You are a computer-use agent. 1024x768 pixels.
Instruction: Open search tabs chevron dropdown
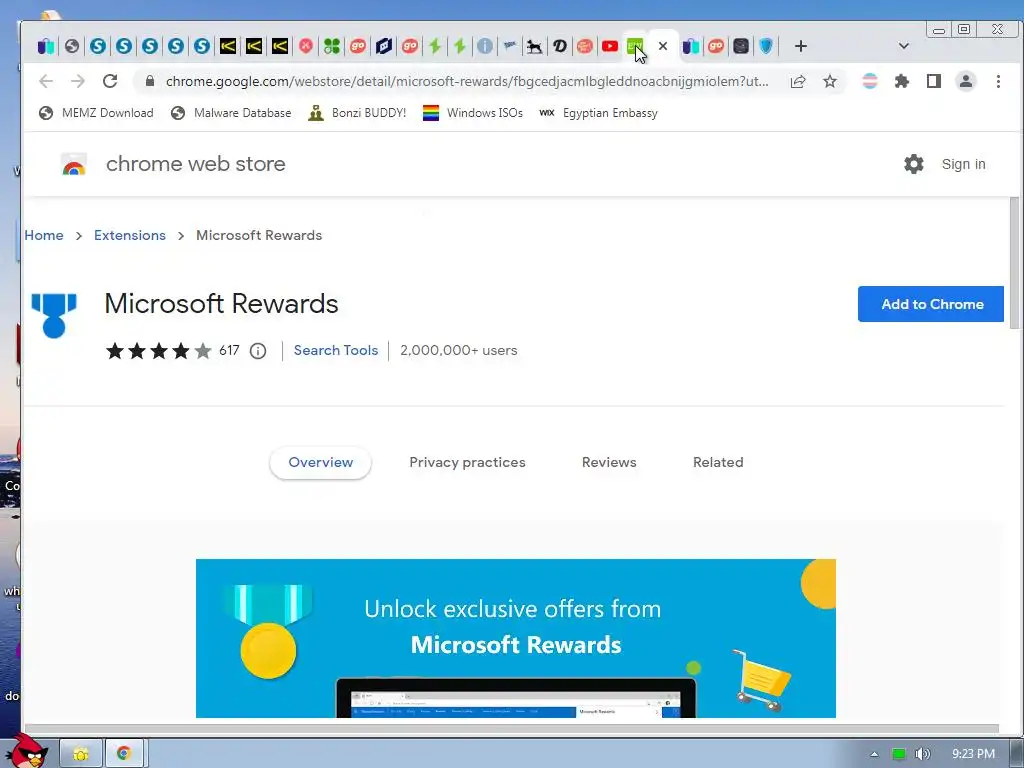[x=904, y=46]
